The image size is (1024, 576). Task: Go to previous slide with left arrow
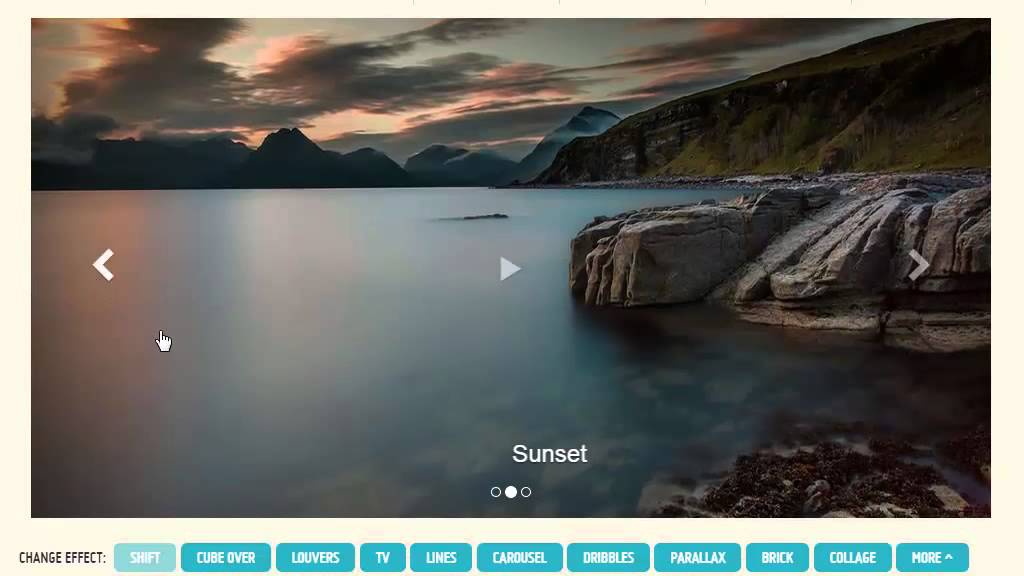click(x=103, y=265)
